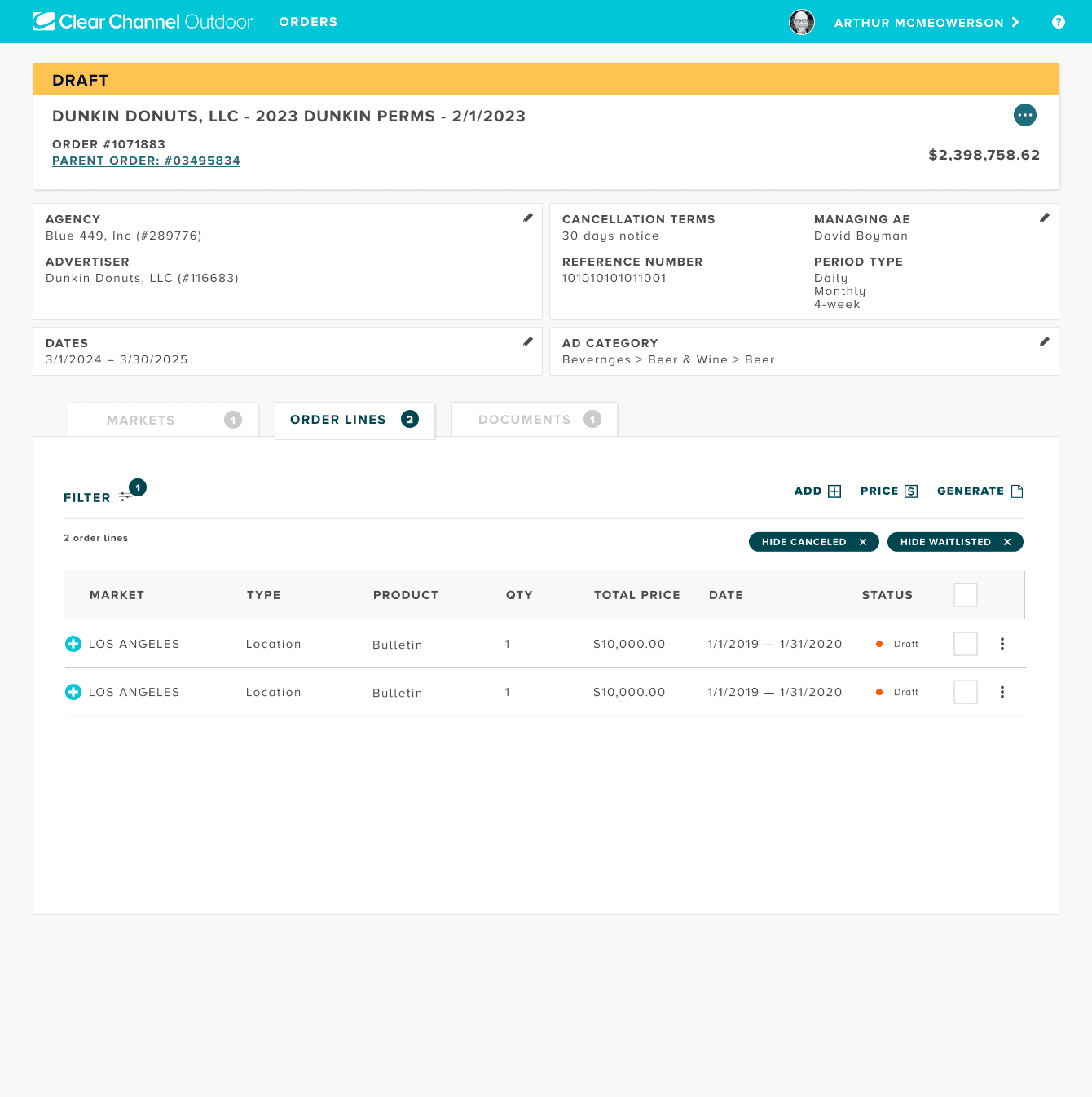Image resolution: width=1092 pixels, height=1097 pixels.
Task: Edit the Dates section pencil icon
Action: pos(528,341)
